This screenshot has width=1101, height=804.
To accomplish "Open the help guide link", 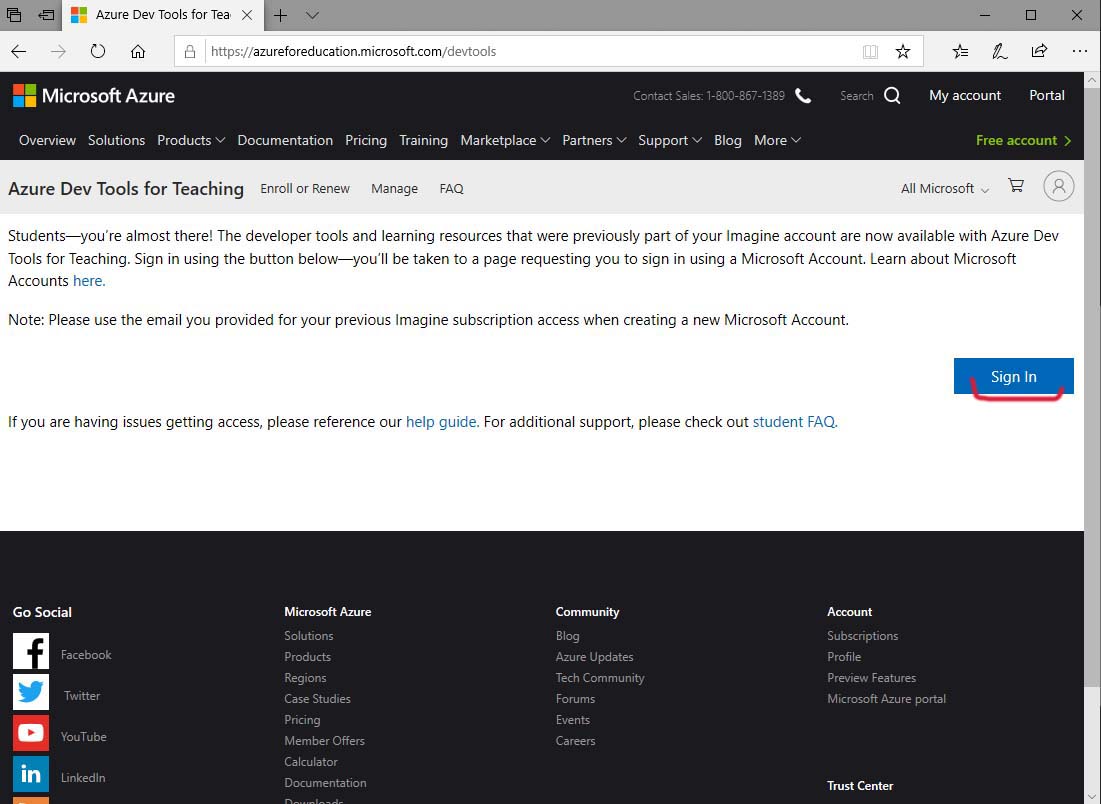I will (x=442, y=422).
